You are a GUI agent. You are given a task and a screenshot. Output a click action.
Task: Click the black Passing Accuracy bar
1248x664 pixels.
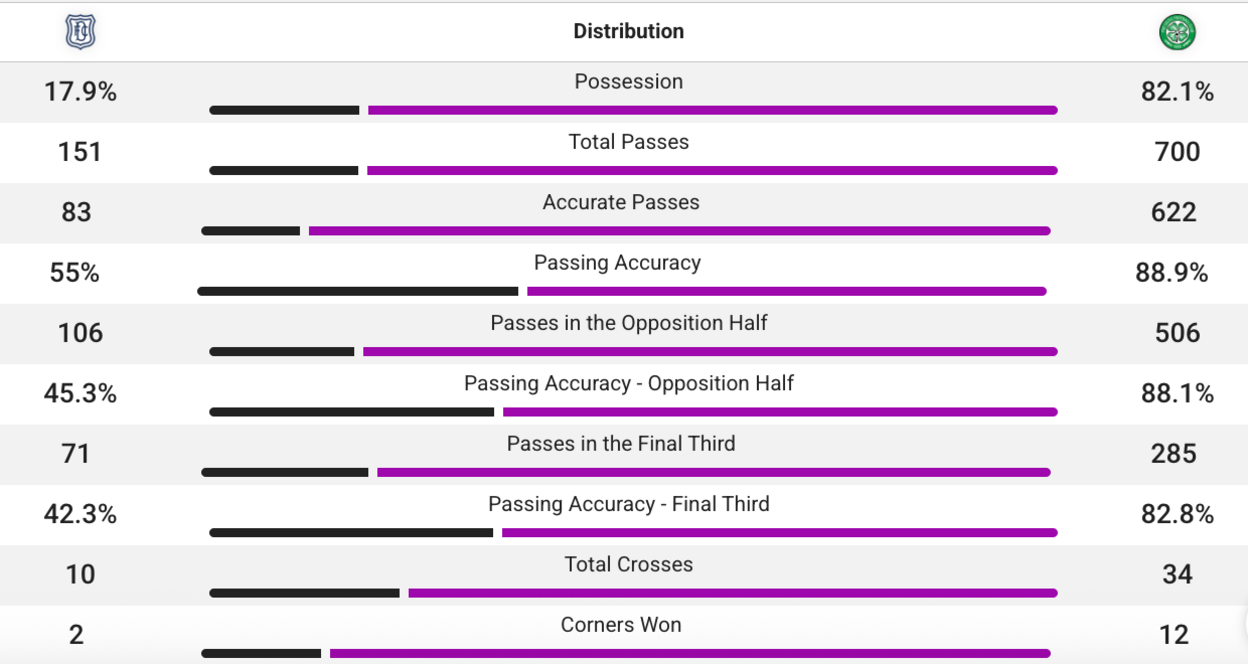[x=358, y=291]
